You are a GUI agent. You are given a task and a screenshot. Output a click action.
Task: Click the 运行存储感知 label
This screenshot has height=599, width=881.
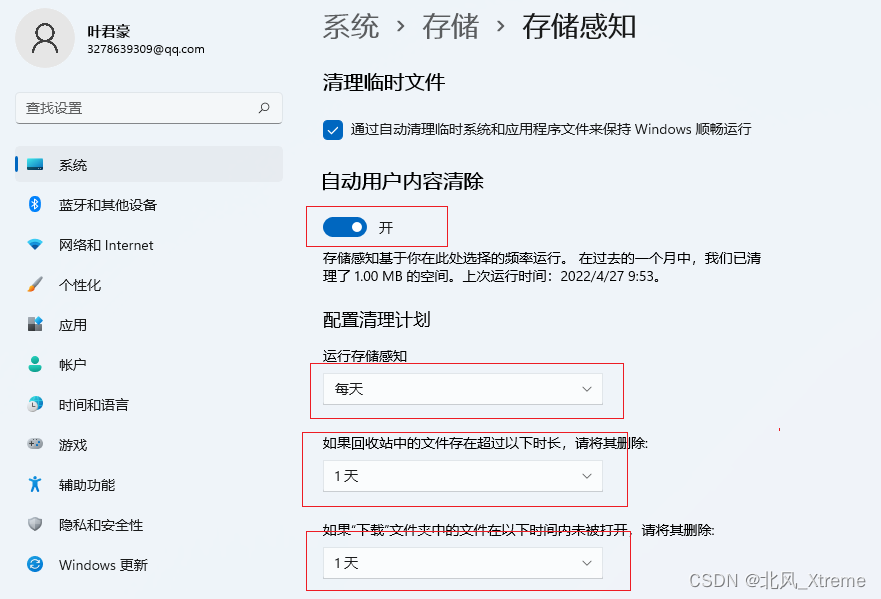[365, 356]
